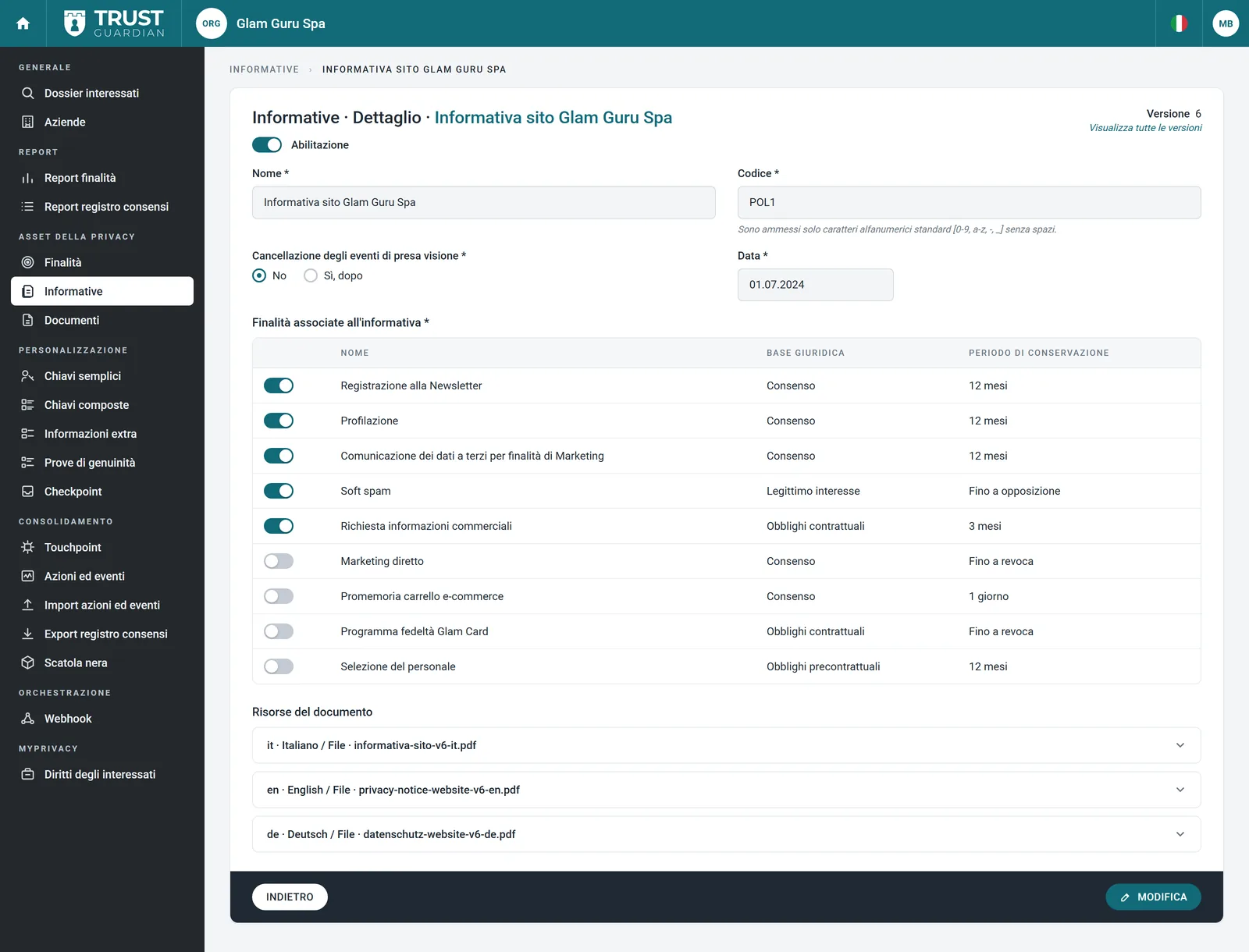Click the Dossier interessati search icon
This screenshot has height=952, width=1249.
pyautogui.click(x=28, y=93)
